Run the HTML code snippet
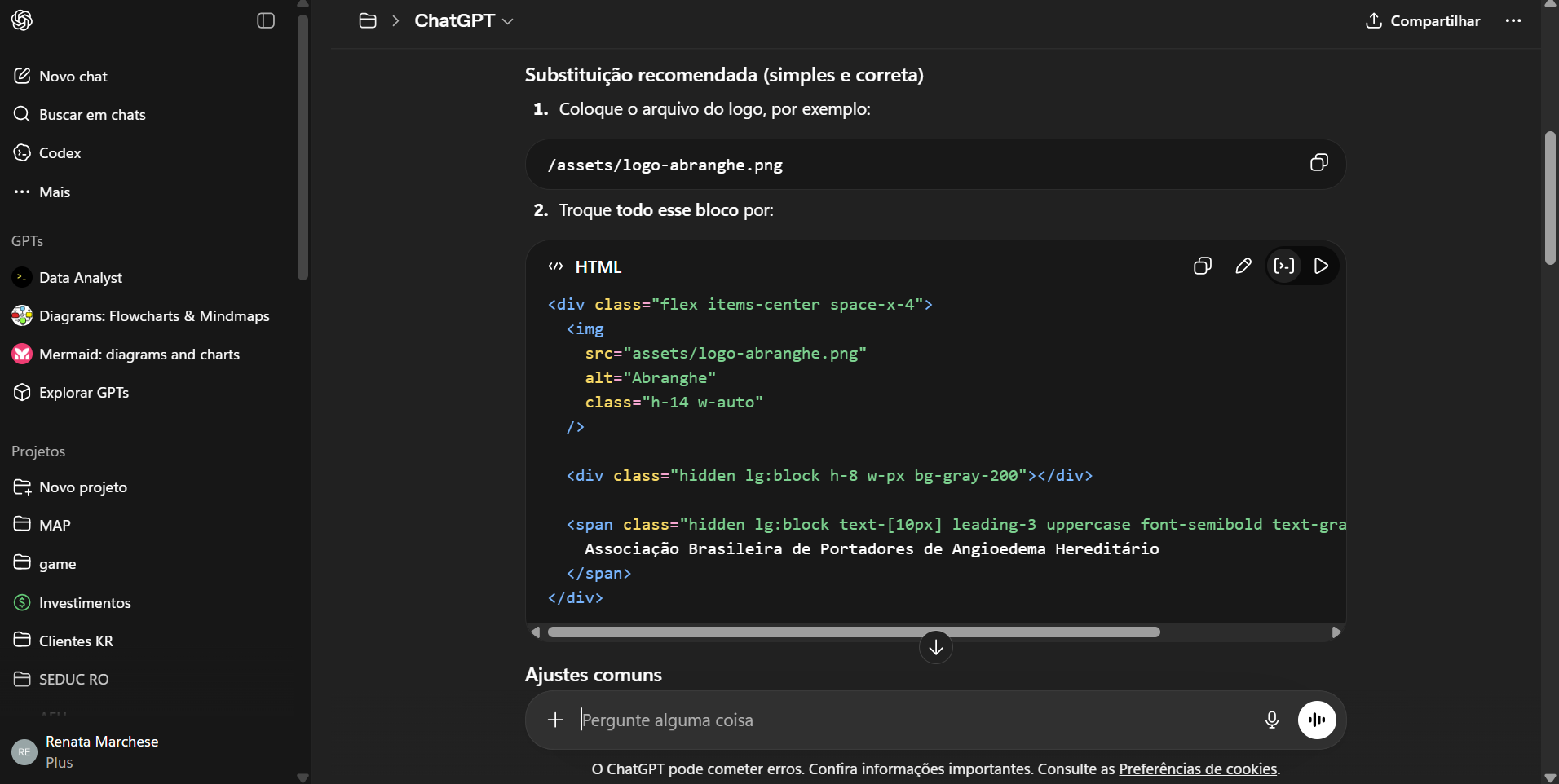The width and height of the screenshot is (1559, 784). click(x=1321, y=266)
